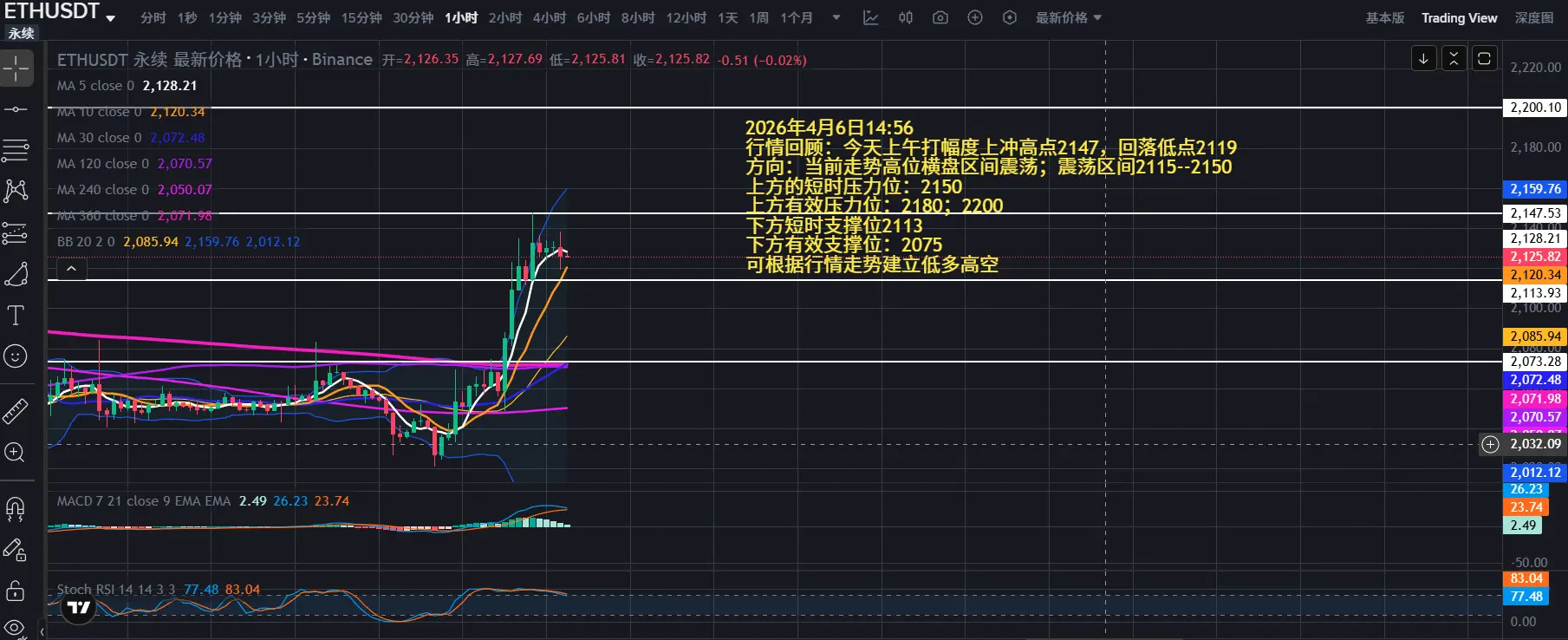The image size is (1568, 640).
Task: Select the 1分钟 interval
Action: coord(224,17)
